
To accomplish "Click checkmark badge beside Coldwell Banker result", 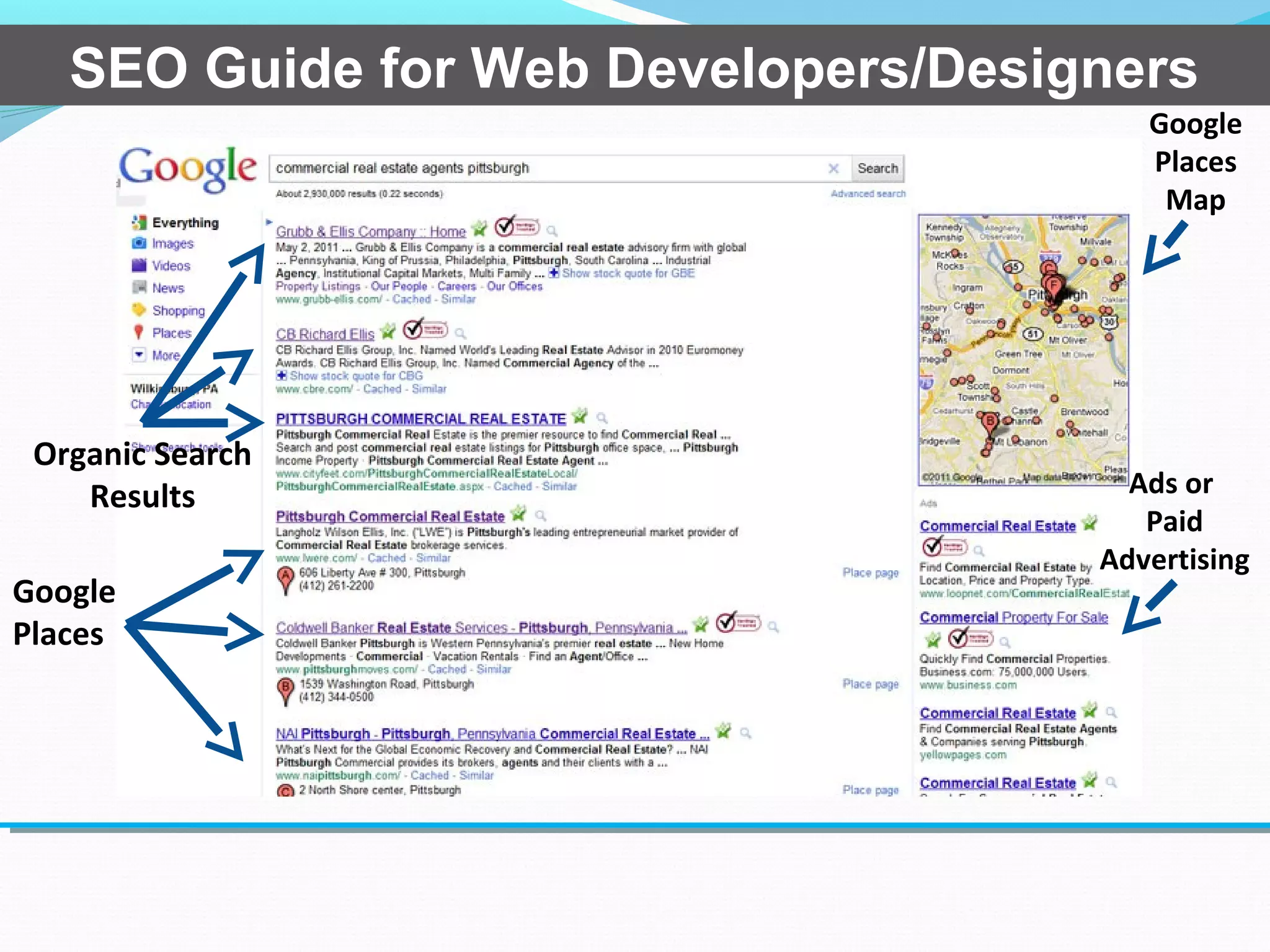I will [x=738, y=622].
